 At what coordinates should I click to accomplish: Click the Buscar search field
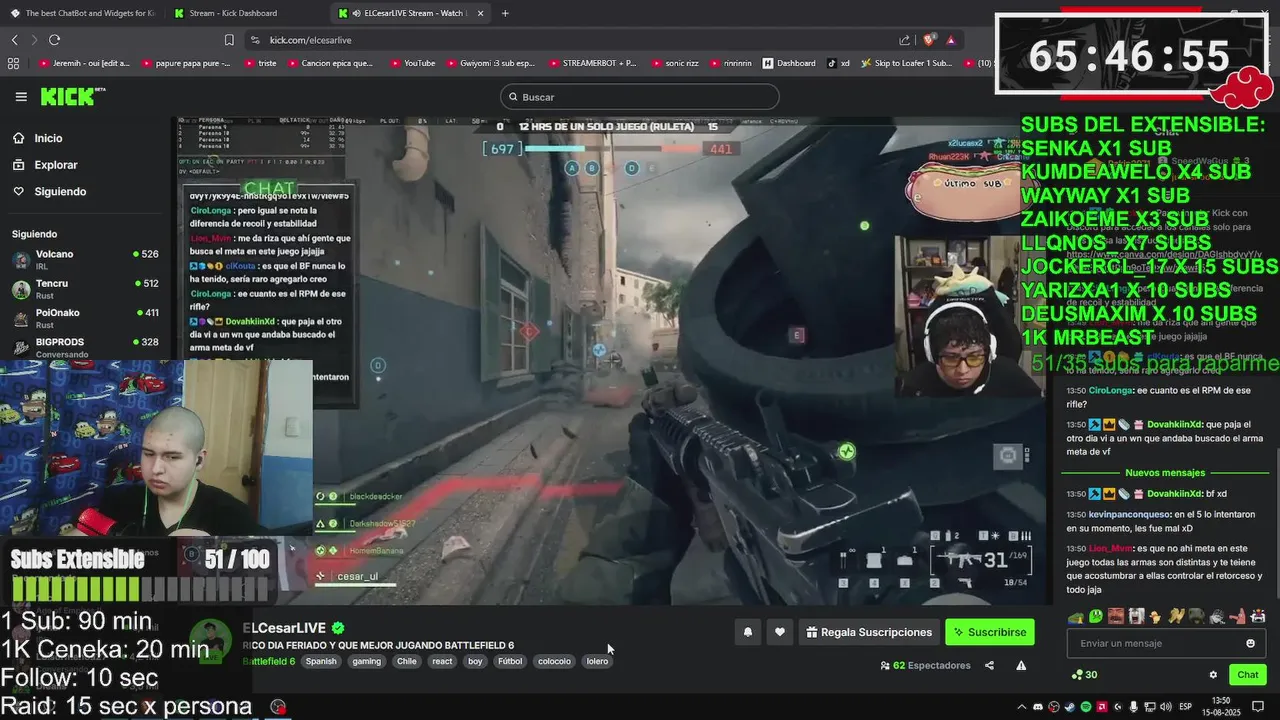point(640,97)
